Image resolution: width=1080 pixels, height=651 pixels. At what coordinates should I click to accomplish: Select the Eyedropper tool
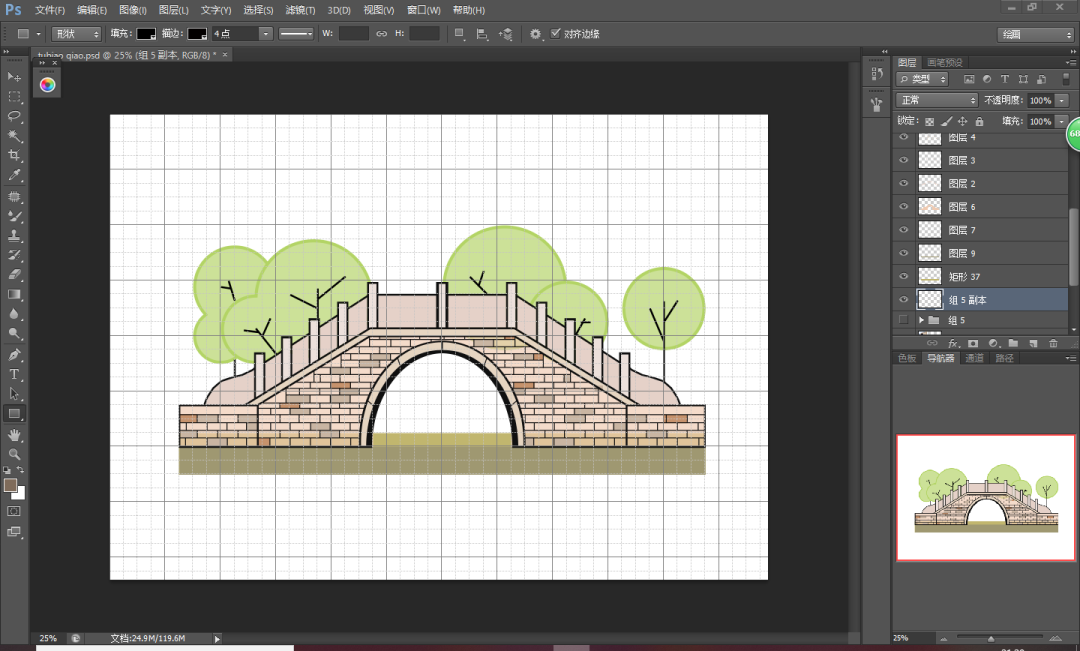(x=15, y=175)
